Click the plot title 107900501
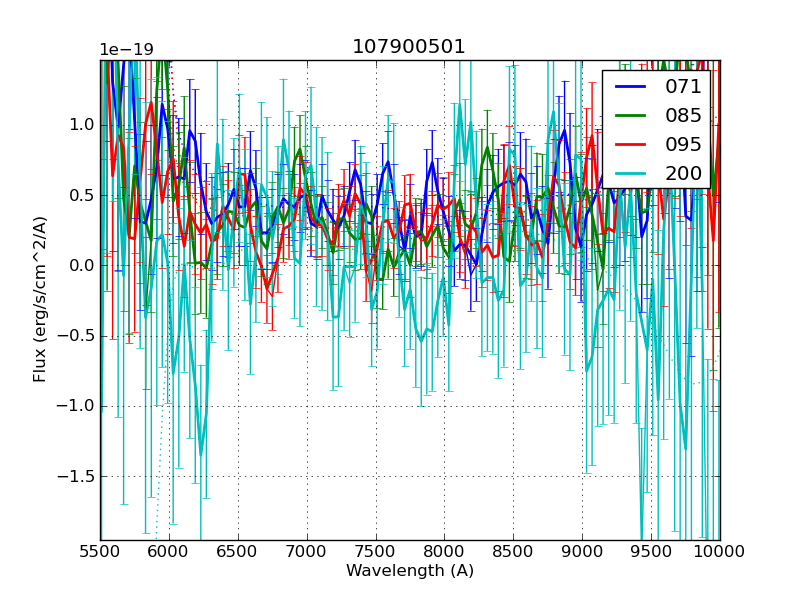Screen dimensions: 800x600 409,47
